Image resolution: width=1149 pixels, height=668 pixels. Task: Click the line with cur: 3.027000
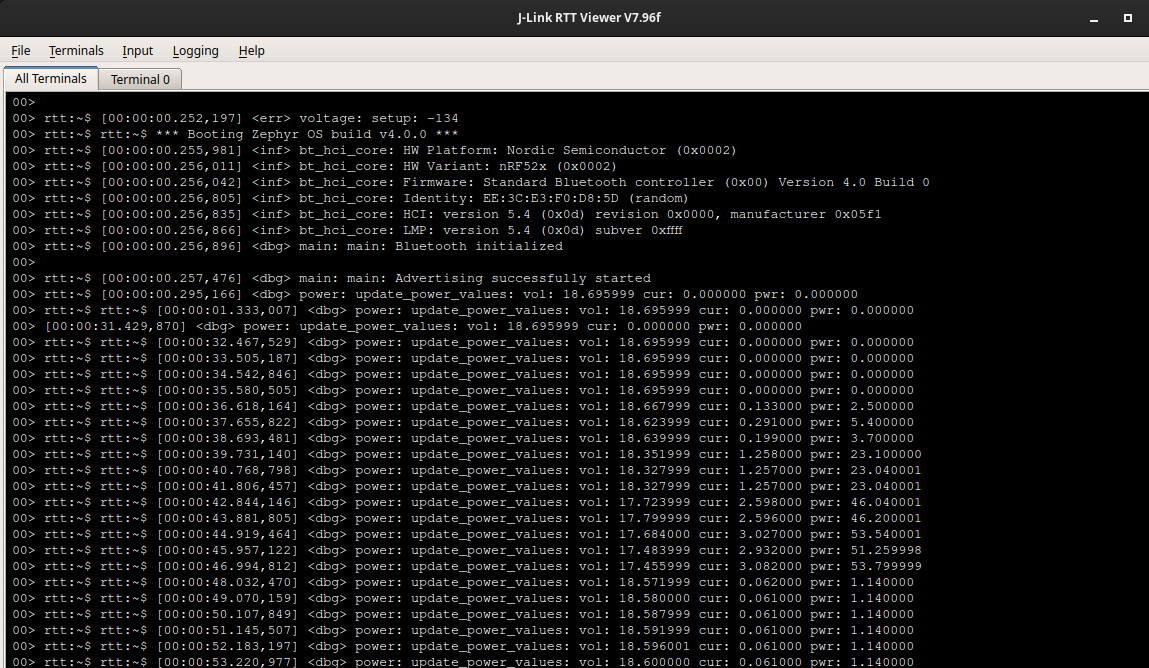tap(467, 535)
